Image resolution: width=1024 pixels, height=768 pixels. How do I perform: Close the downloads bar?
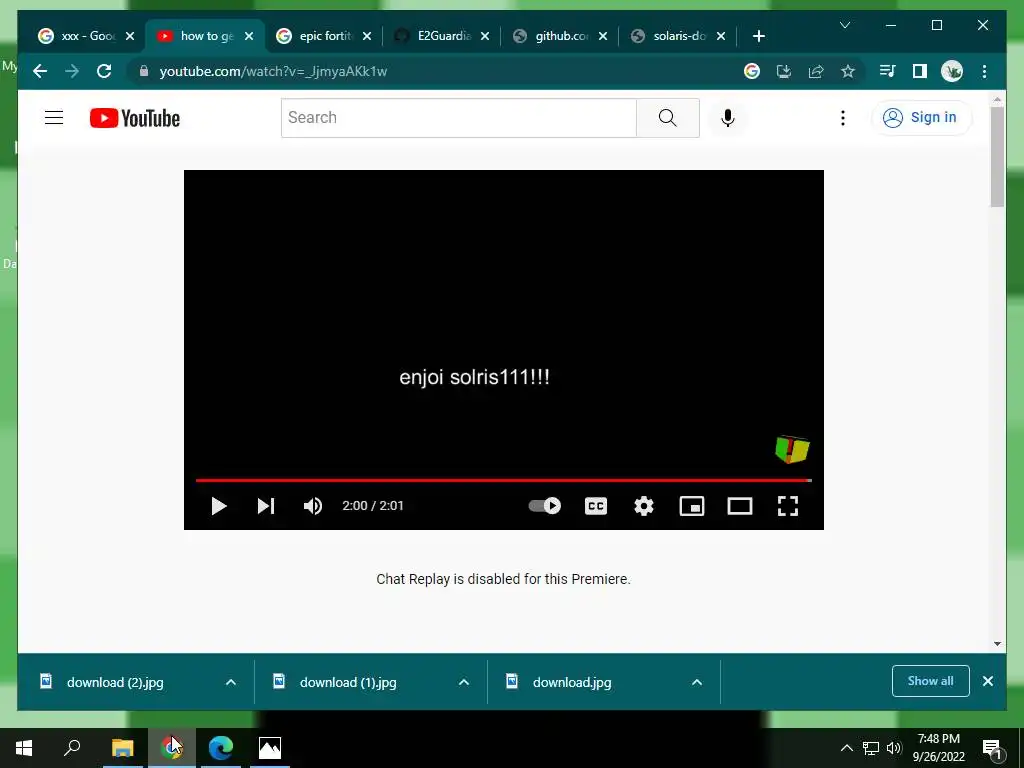tap(988, 681)
